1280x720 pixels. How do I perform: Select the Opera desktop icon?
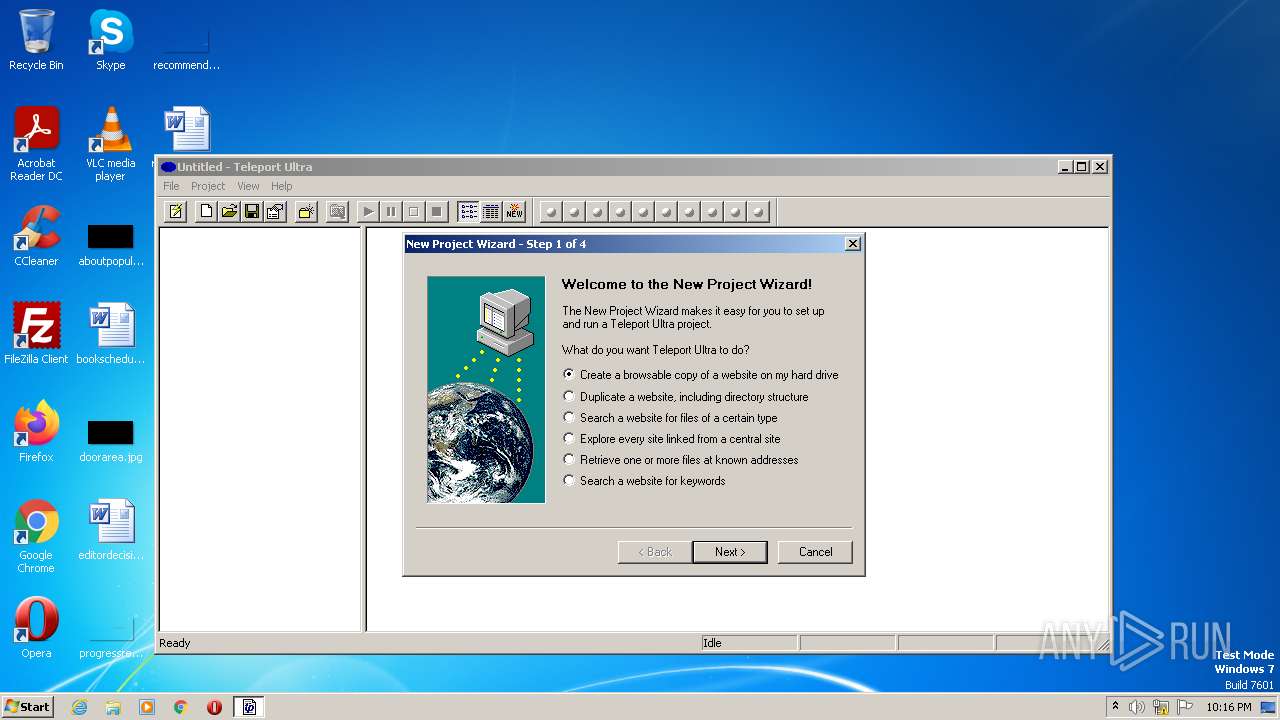coord(36,628)
